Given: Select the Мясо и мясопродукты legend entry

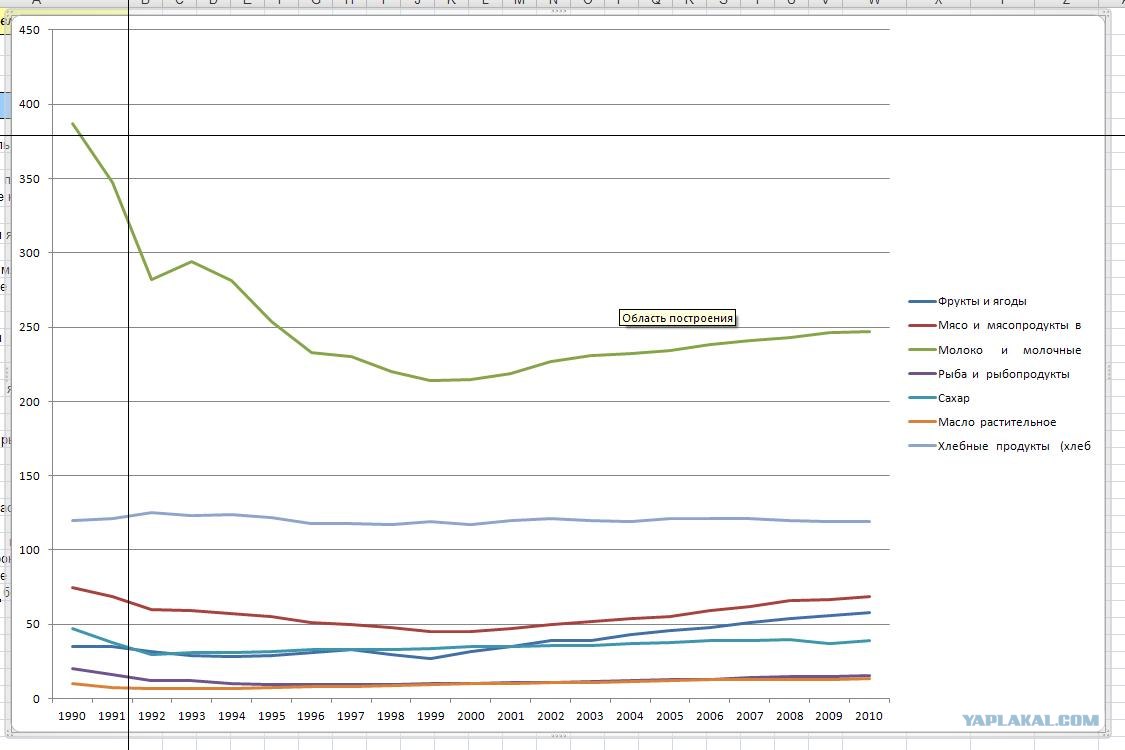Looking at the screenshot, I should tap(995, 325).
